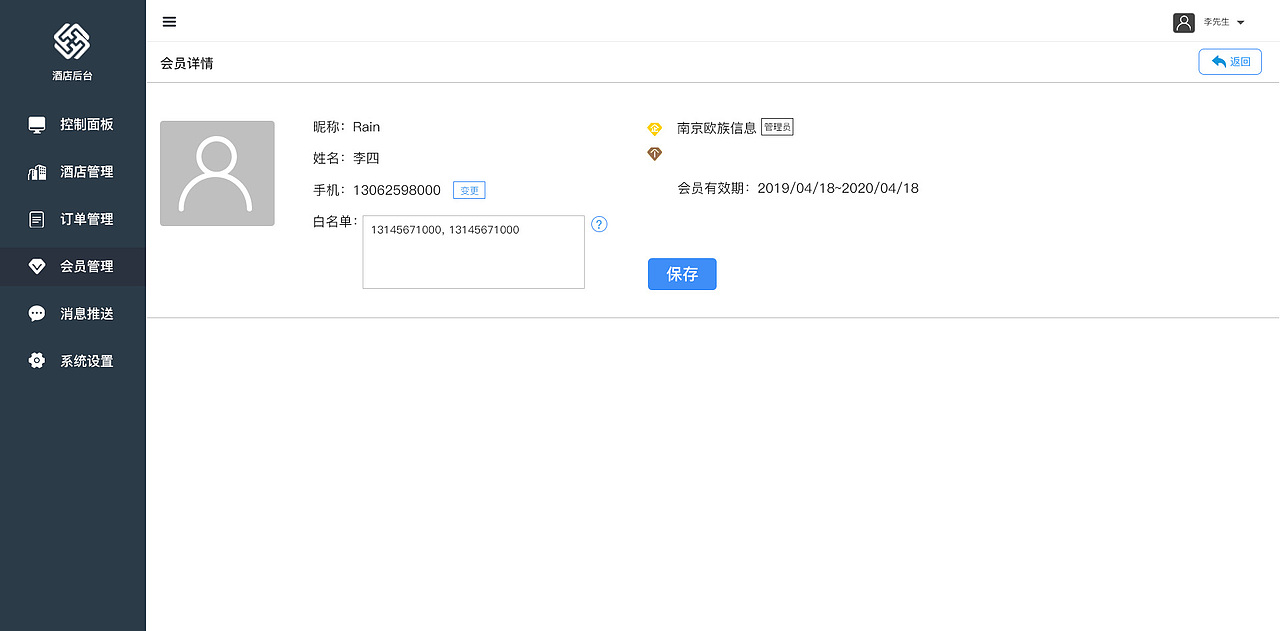Click the 系统设置 gear icon
This screenshot has height=631, width=1280.
pos(37,360)
